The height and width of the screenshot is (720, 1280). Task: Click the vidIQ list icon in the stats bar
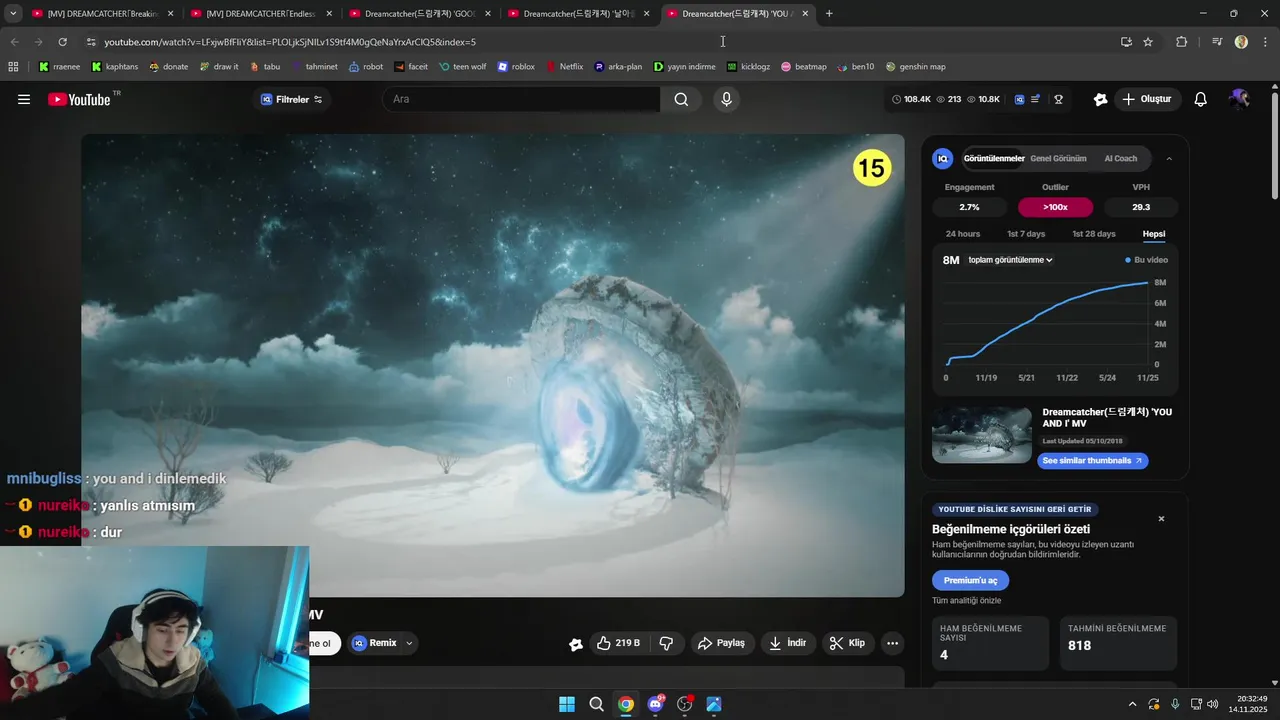click(x=1036, y=99)
